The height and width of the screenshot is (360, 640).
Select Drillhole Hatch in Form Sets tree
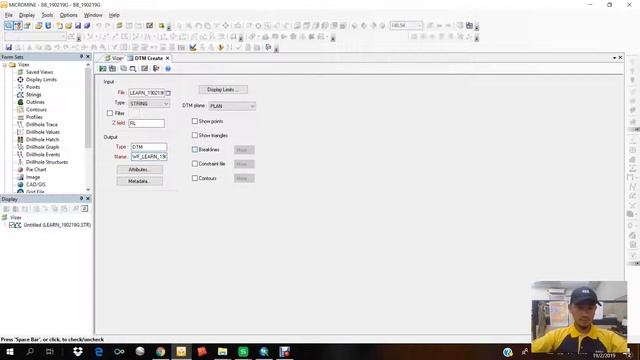pyautogui.click(x=42, y=140)
